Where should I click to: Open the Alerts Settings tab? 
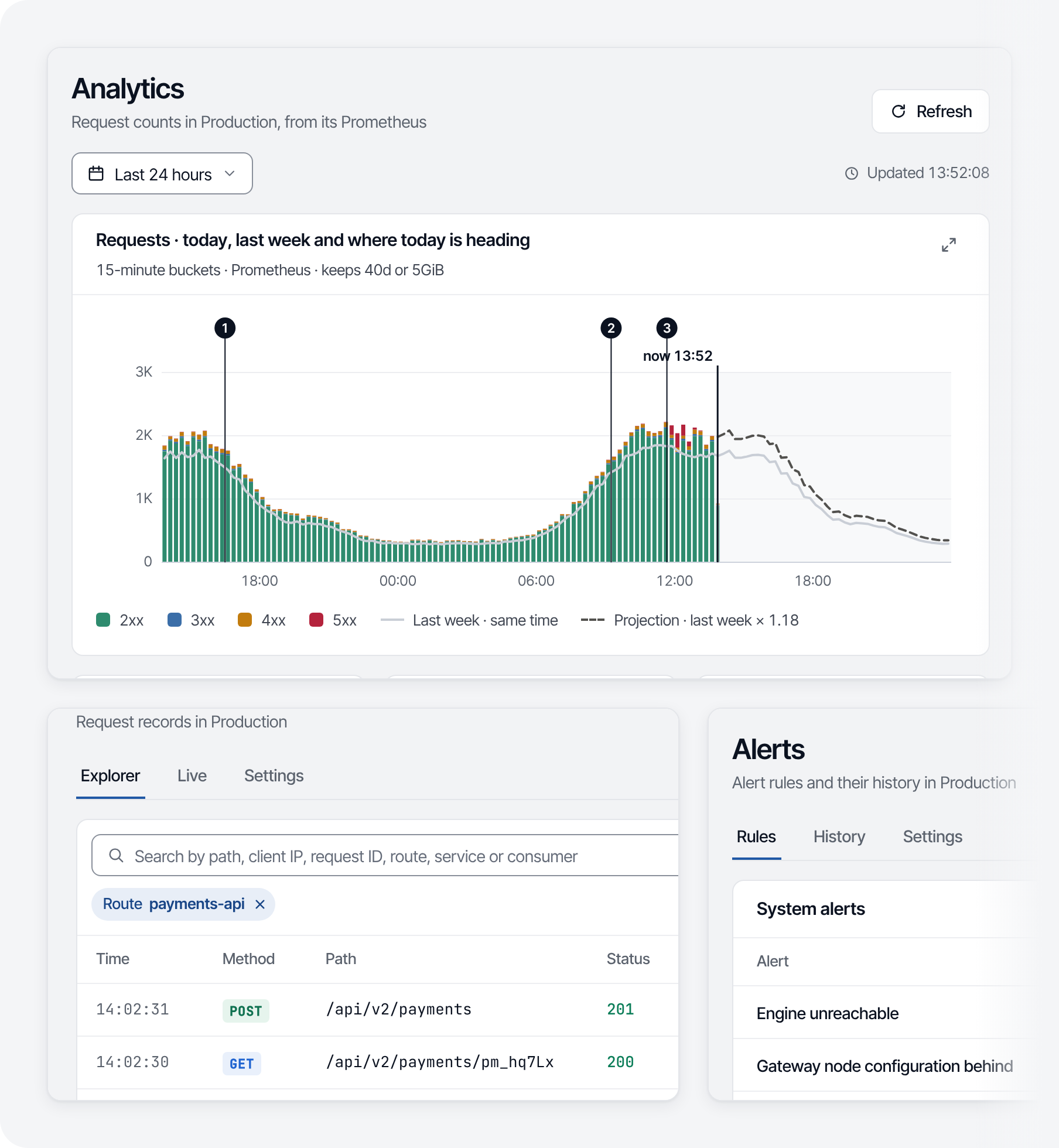(x=932, y=836)
